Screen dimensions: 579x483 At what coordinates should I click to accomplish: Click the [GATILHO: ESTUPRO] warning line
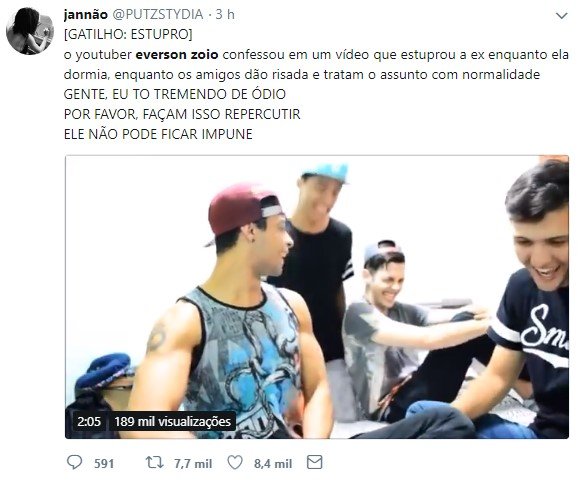click(x=128, y=34)
